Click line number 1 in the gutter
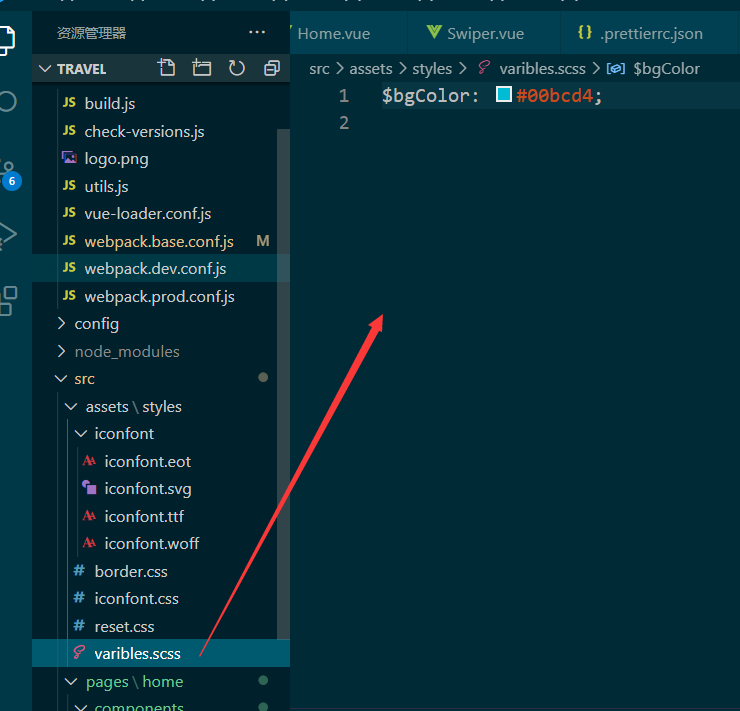Screen dimensions: 740x711 pos(344,96)
